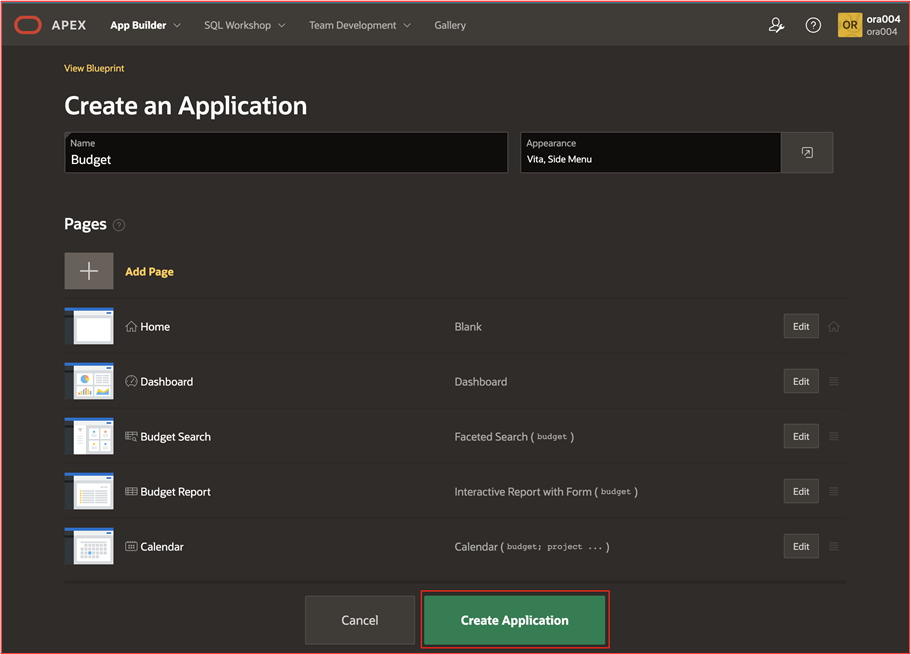Viewport: 911px width, 655px height.
Task: Grab the Budget Report row reorder handle
Action: [x=833, y=492]
